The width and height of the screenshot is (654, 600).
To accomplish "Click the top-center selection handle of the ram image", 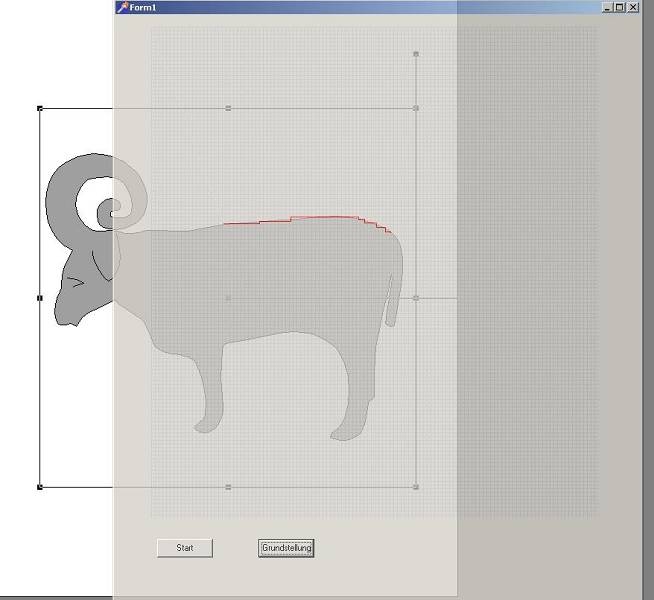I will point(228,108).
